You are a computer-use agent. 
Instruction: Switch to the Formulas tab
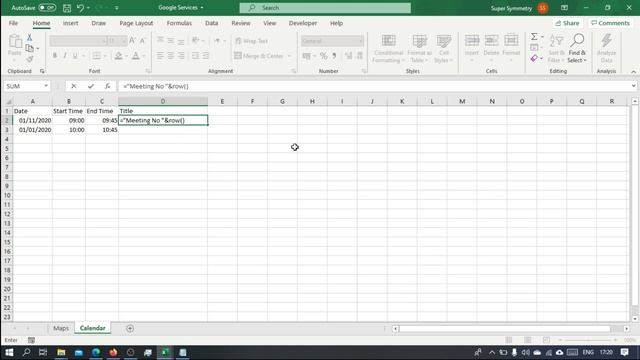[x=179, y=23]
